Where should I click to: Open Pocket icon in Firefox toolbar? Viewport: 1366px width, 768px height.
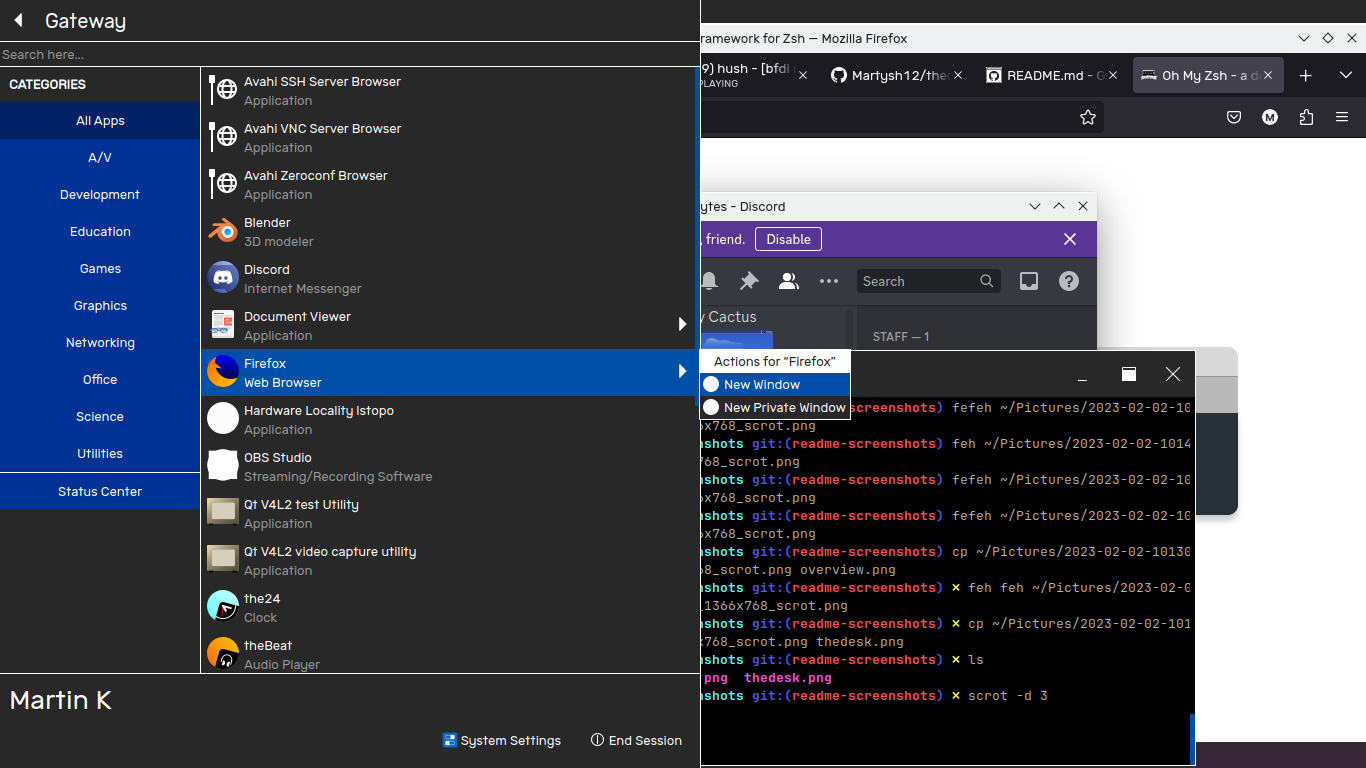1234,117
